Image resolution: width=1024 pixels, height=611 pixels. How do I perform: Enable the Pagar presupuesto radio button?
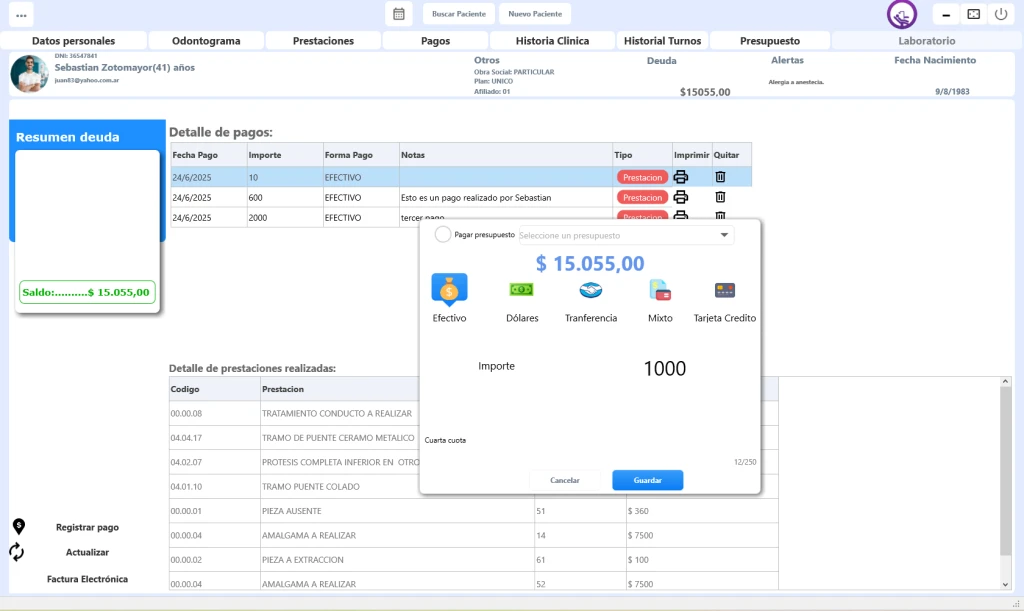tap(443, 235)
